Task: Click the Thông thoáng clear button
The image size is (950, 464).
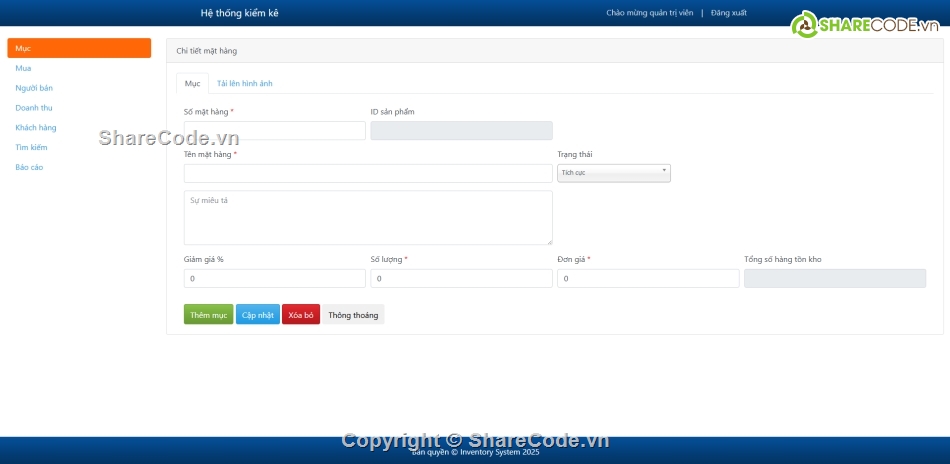Action: pyautogui.click(x=353, y=315)
